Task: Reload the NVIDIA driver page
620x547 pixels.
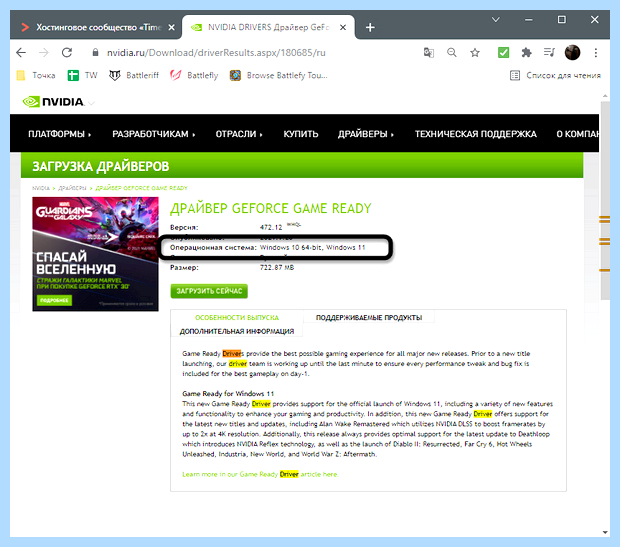Action: 67,53
